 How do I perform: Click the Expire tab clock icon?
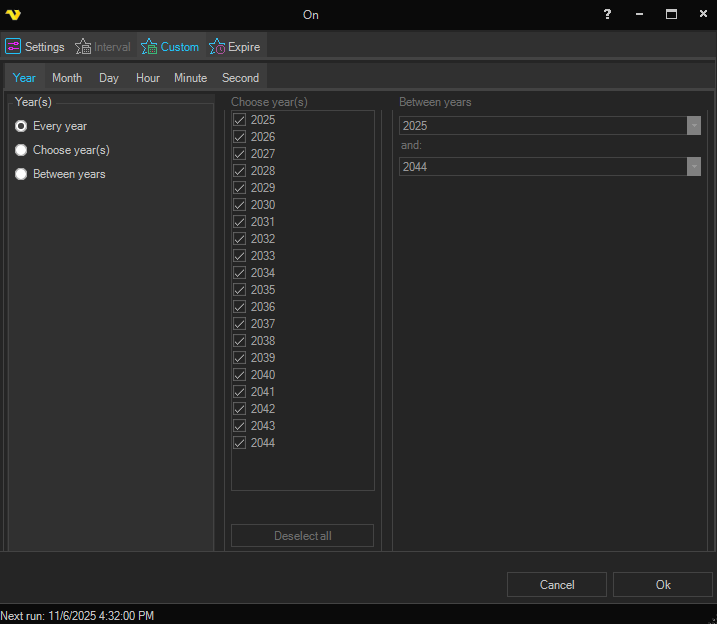tap(217, 46)
